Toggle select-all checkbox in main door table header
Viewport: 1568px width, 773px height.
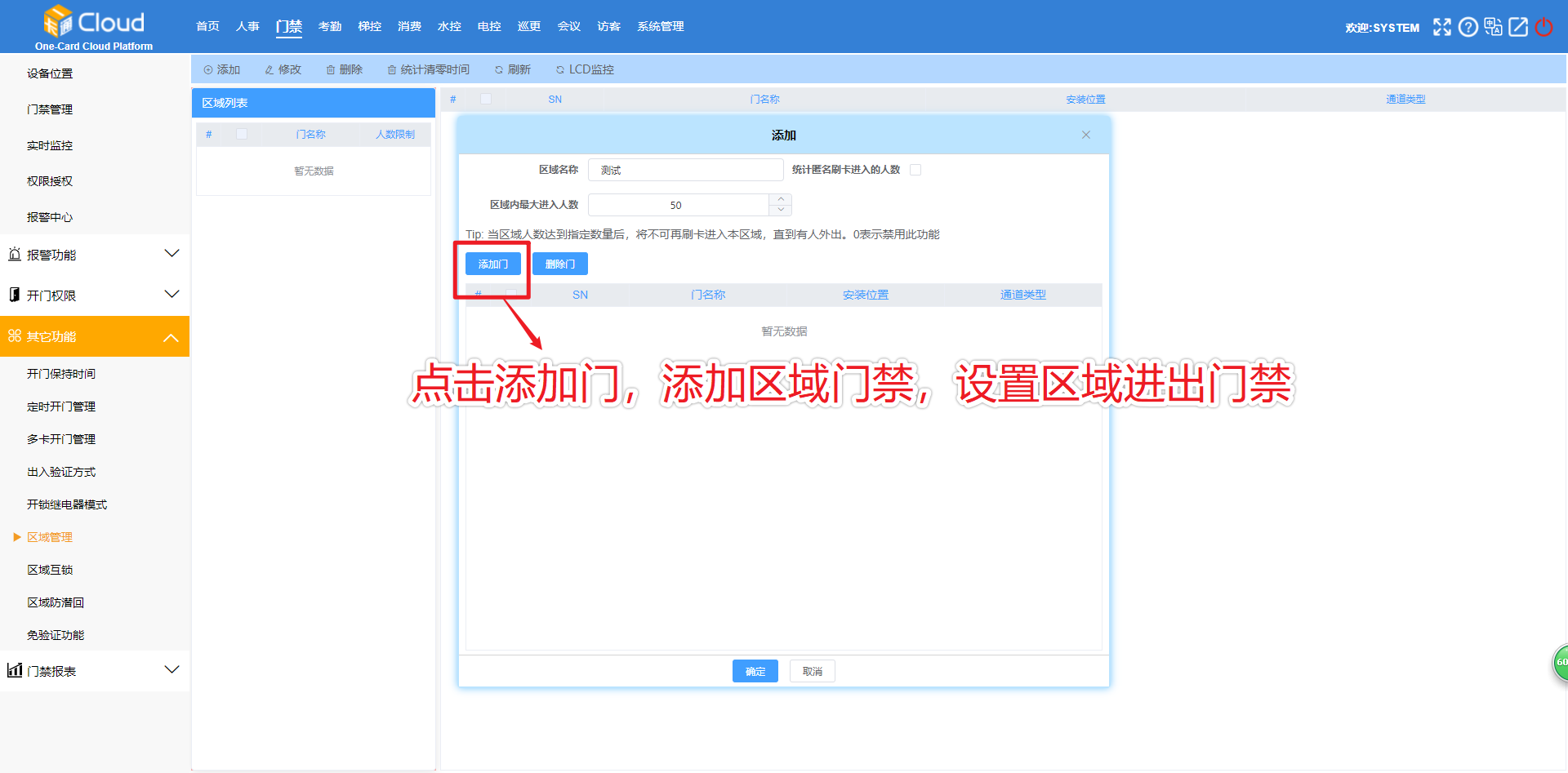click(486, 99)
